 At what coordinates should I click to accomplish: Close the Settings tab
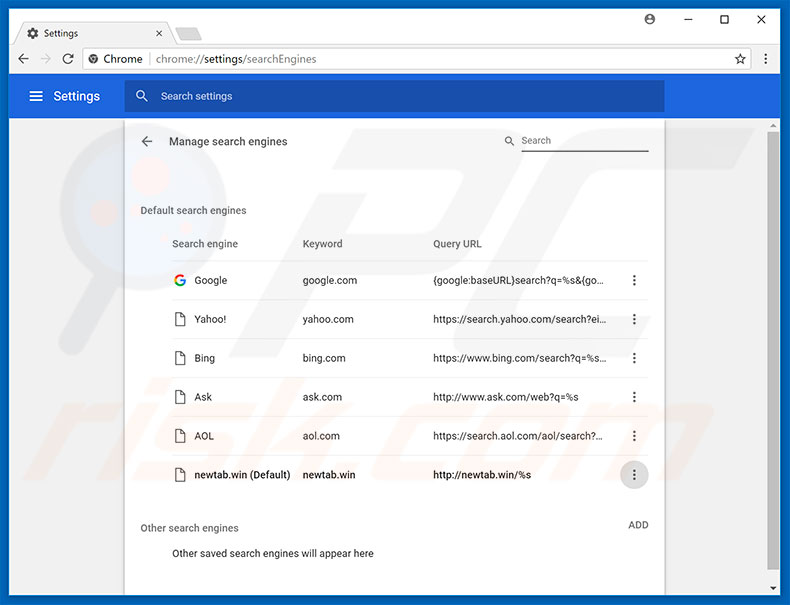click(x=159, y=33)
